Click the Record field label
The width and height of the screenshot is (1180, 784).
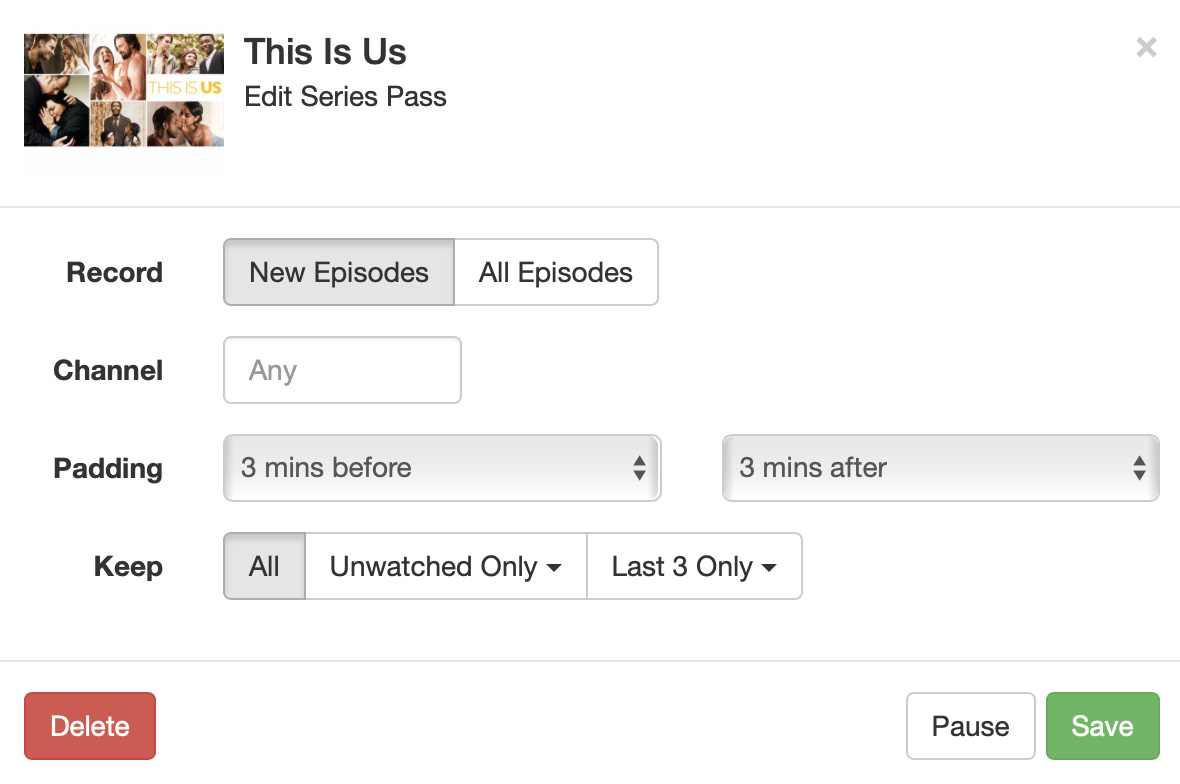click(114, 272)
